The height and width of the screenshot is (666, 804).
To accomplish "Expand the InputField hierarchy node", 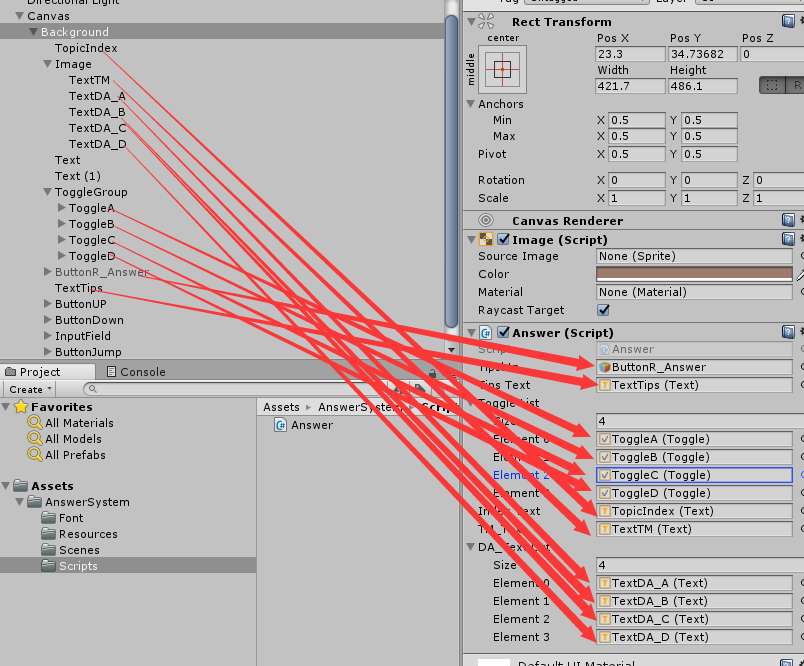I will point(48,335).
